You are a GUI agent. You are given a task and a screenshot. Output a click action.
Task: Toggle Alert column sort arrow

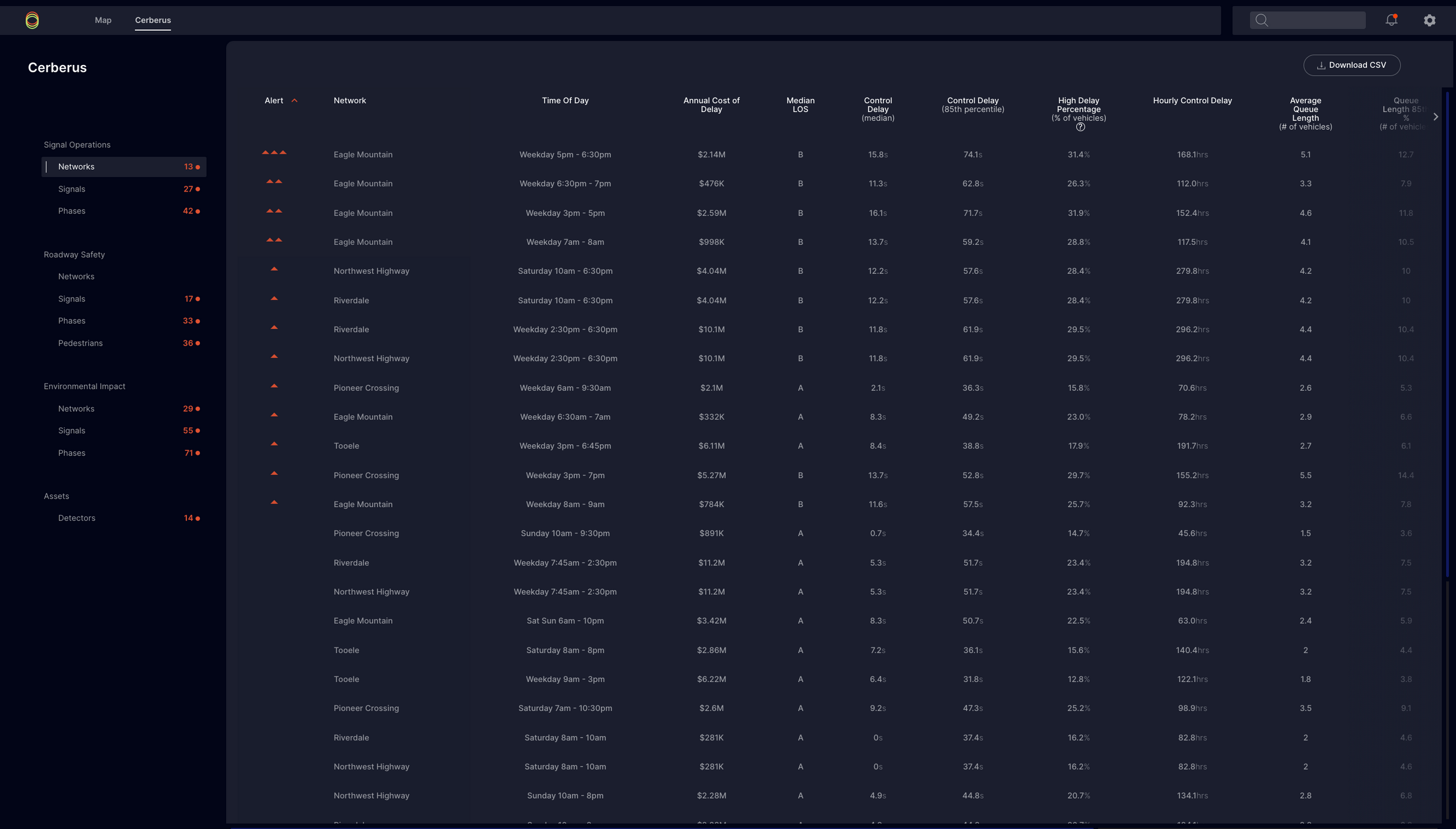(294, 101)
